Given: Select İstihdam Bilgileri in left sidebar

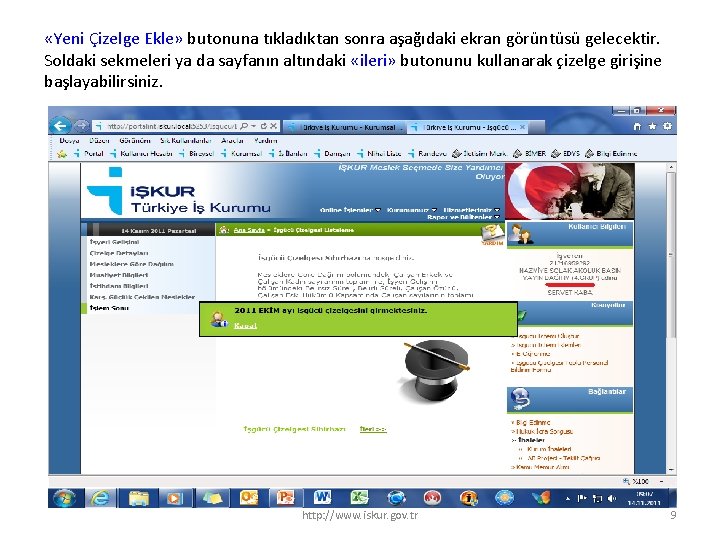Looking at the screenshot, I should click(x=119, y=286).
